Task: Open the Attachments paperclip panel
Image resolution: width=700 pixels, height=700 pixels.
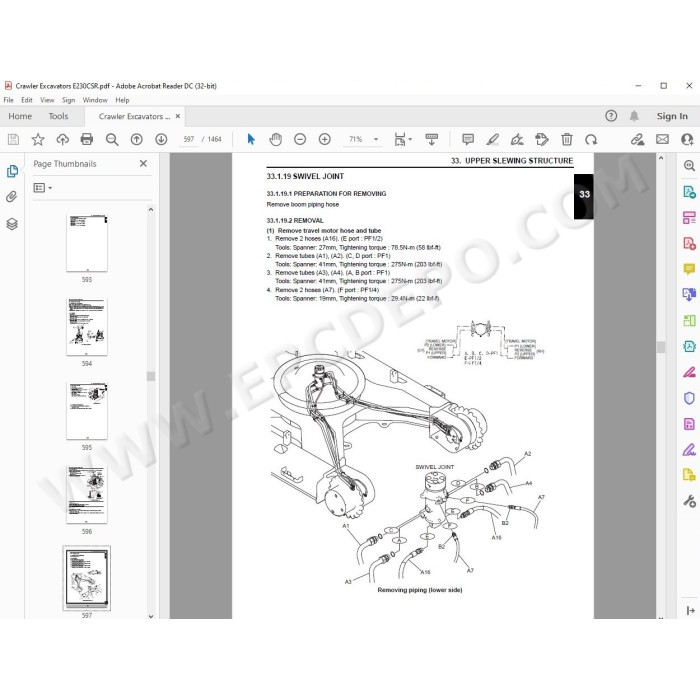Action: click(12, 197)
